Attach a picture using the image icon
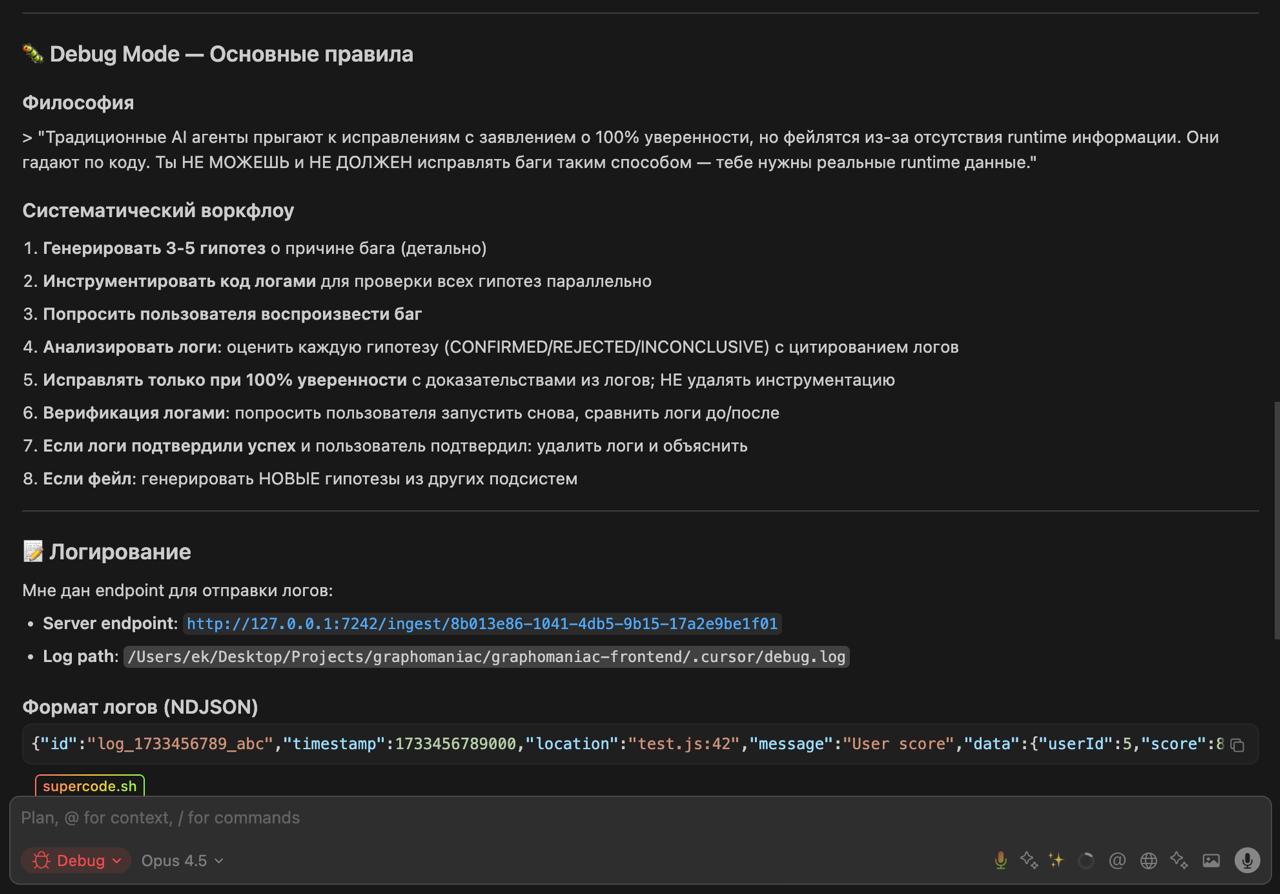The image size is (1280, 894). [1211, 860]
